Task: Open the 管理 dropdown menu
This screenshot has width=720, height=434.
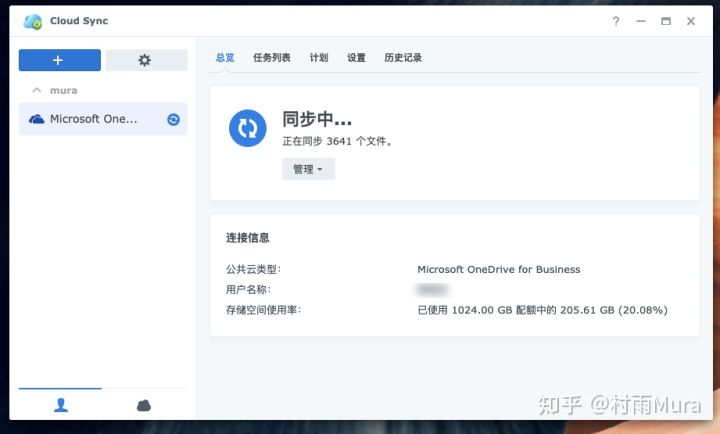Action: tap(308, 169)
